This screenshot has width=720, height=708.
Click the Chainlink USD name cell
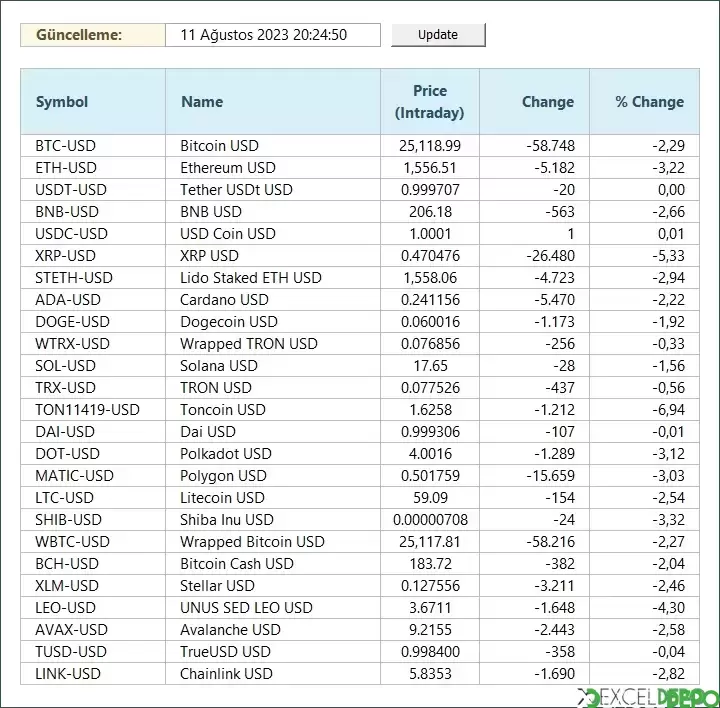(226, 674)
